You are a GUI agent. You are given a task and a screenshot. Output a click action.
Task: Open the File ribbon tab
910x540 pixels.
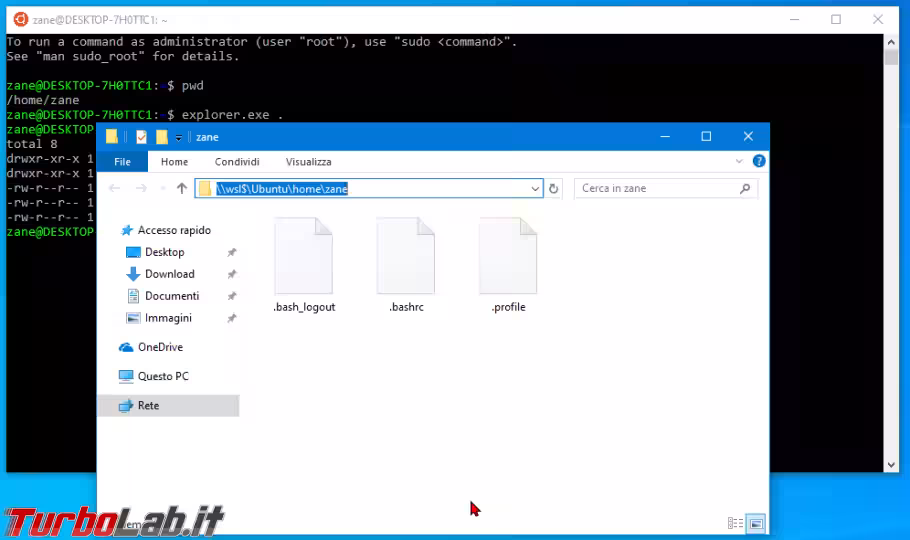coord(122,162)
